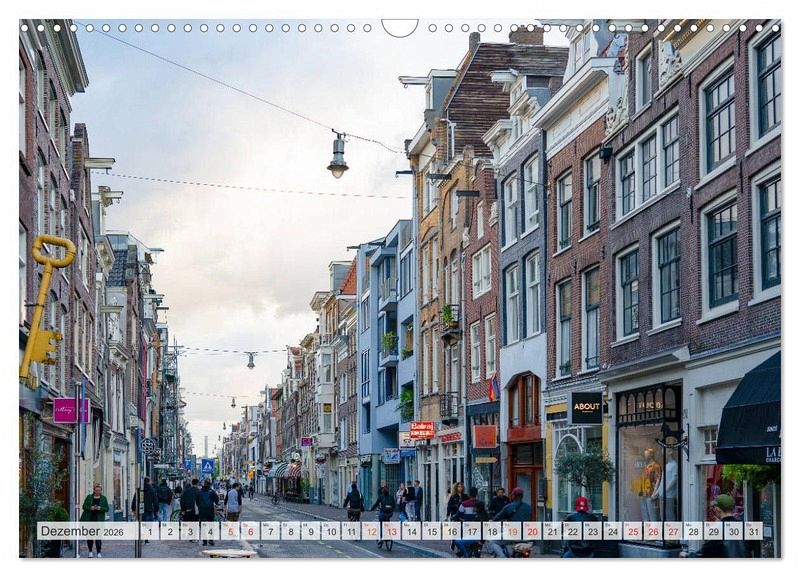Choose day 31 at end of calendar
This screenshot has height=577, width=800.
[x=753, y=531]
